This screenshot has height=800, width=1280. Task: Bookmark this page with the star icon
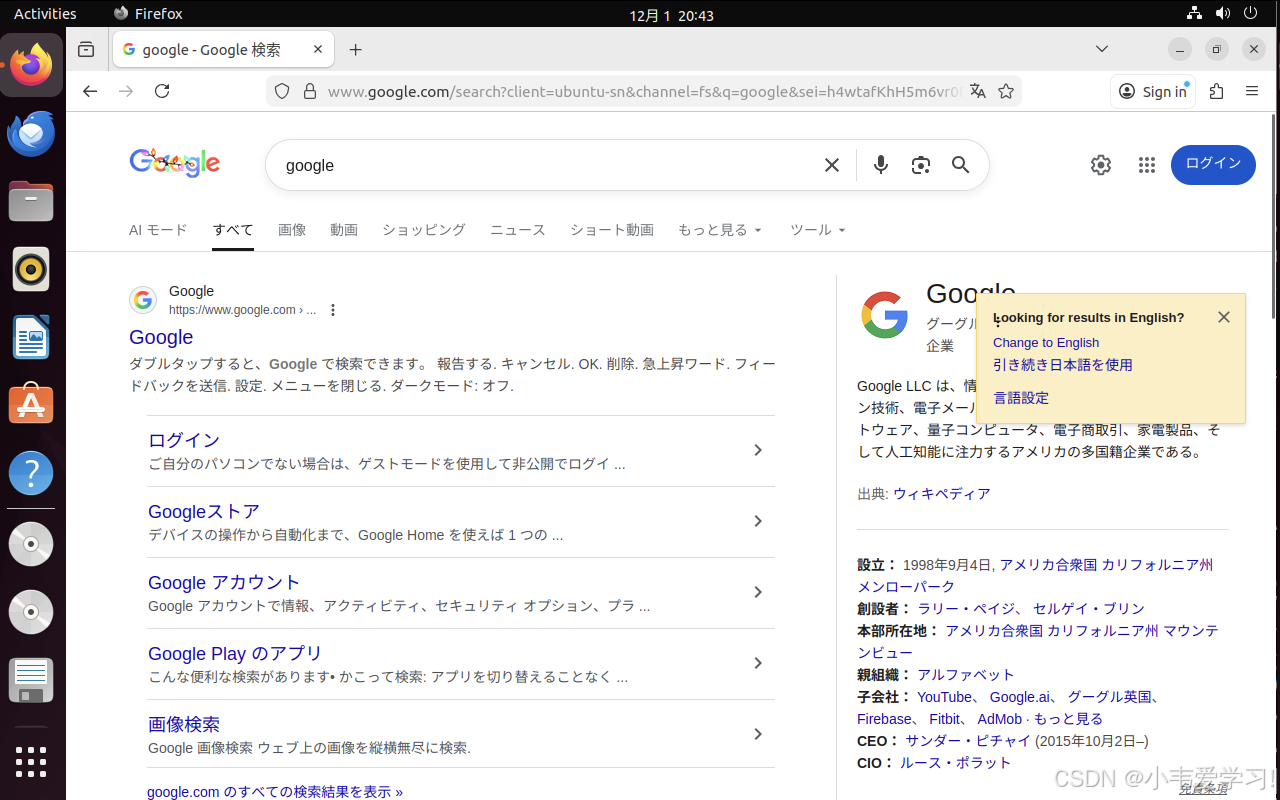(1006, 91)
